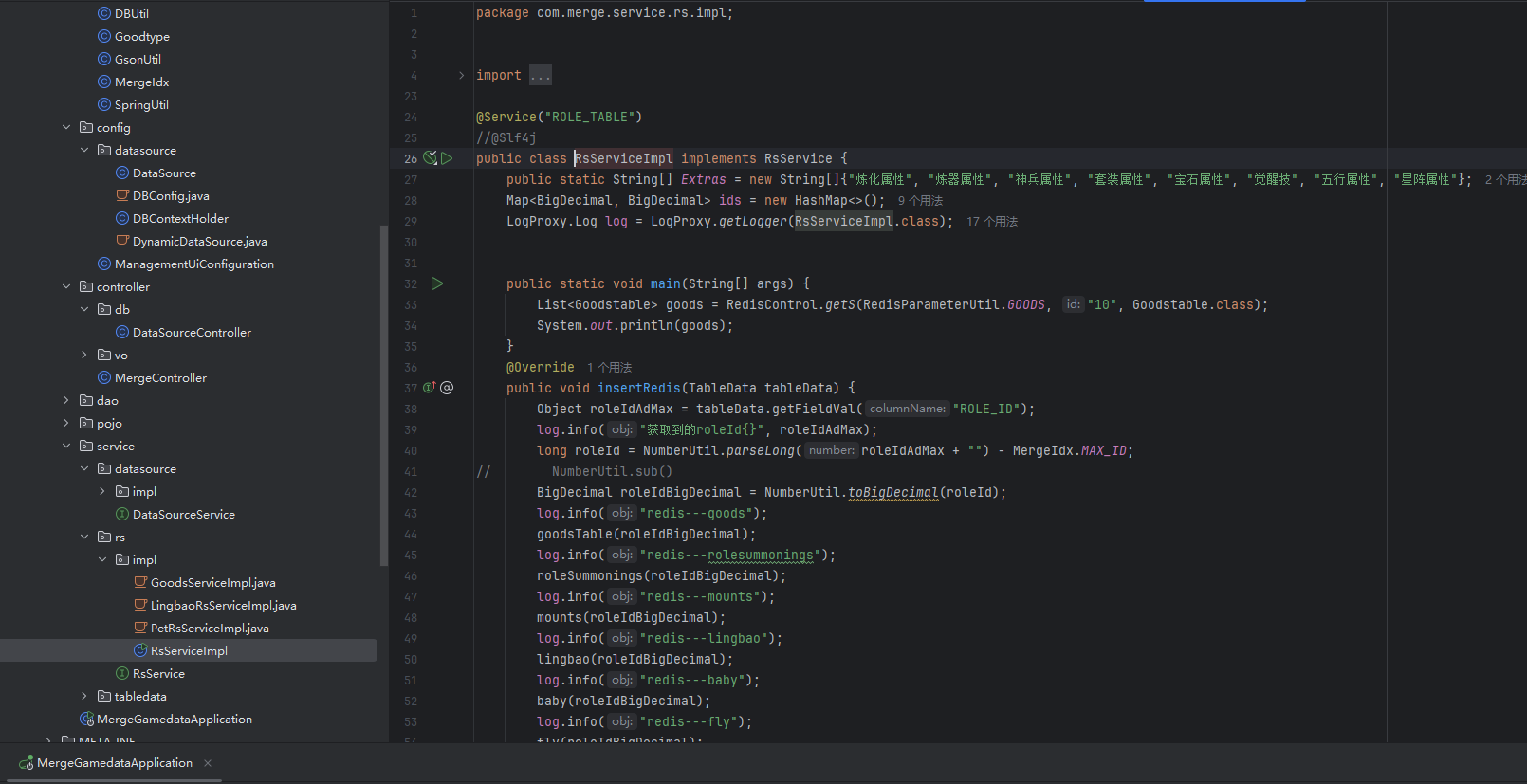Open DataSource annotation class
The image size is (1527, 784).
coord(164,173)
